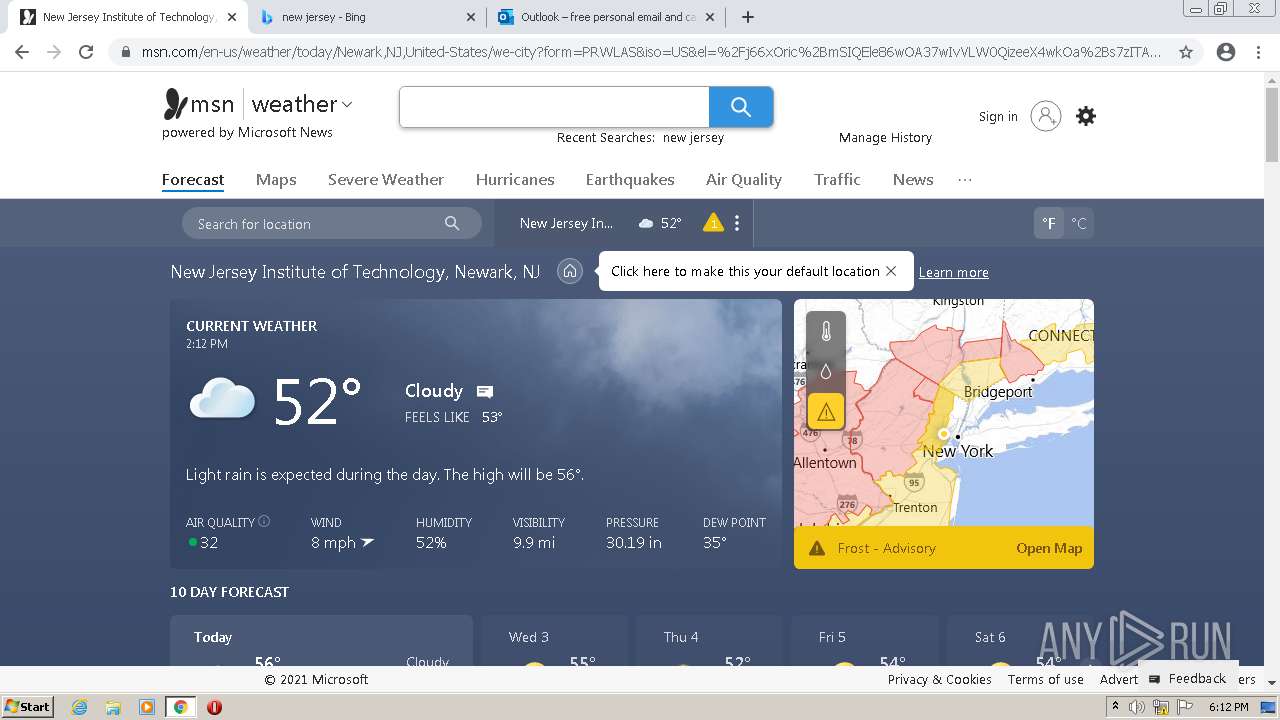Open the Earthquakes tab
Screen dimensions: 1280x720
[630, 180]
